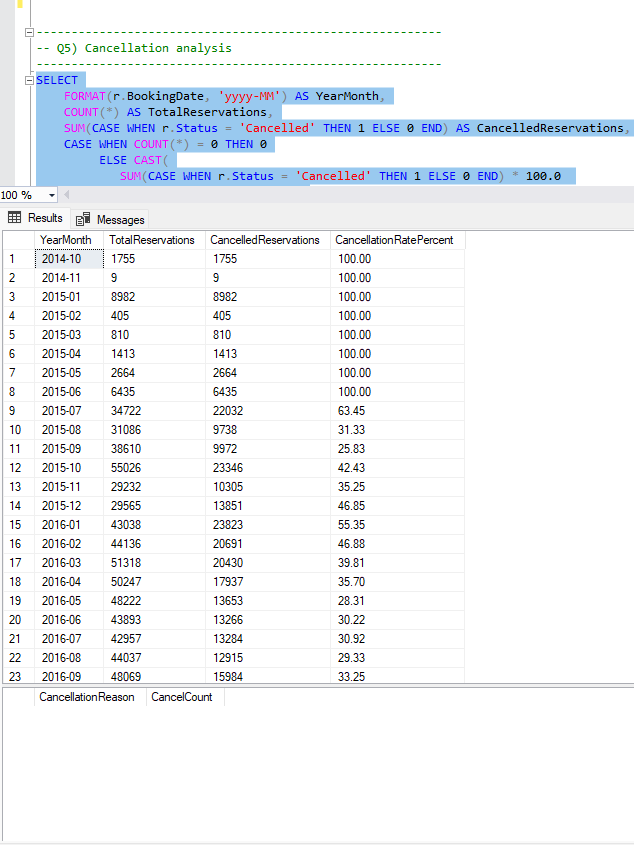
Task: Select the YearMonth column header
Action: click(x=69, y=240)
